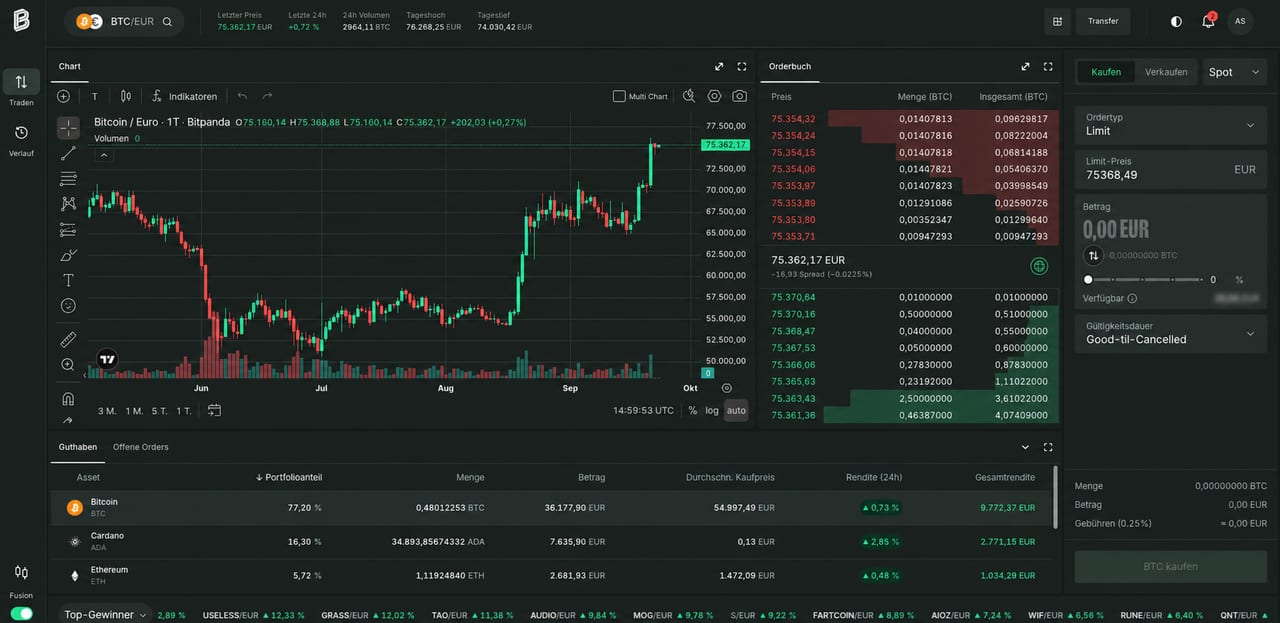Toggle log scale on the chart
Image resolution: width=1280 pixels, height=623 pixels.
point(712,410)
